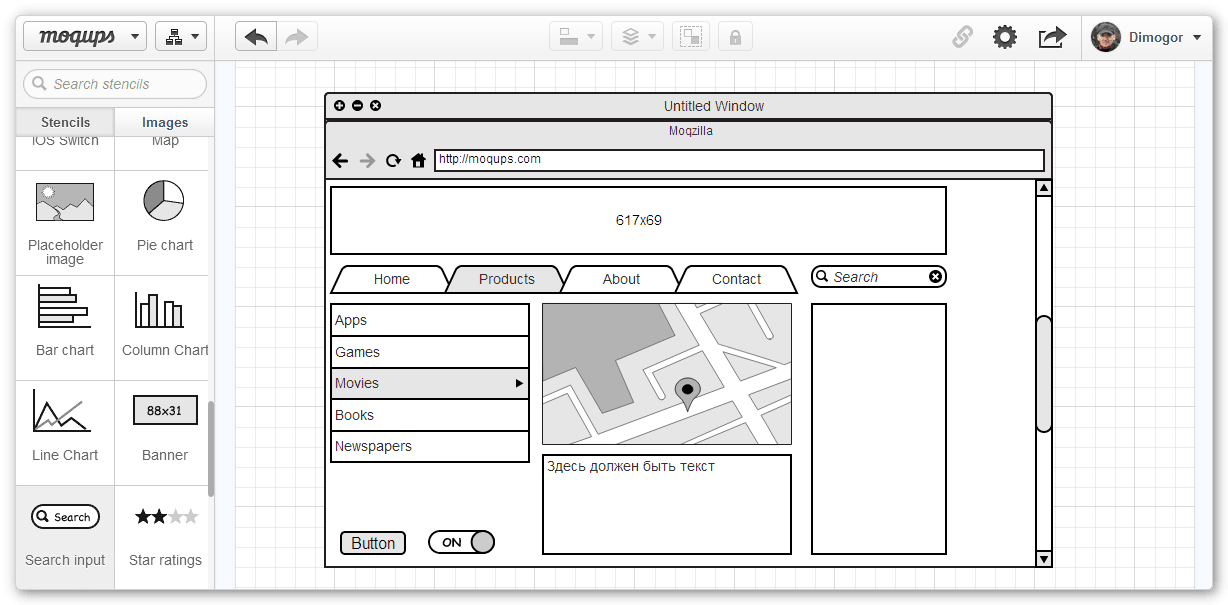The width and height of the screenshot is (1228, 605).
Task: Select the Movies item in list
Action: pyautogui.click(x=429, y=383)
